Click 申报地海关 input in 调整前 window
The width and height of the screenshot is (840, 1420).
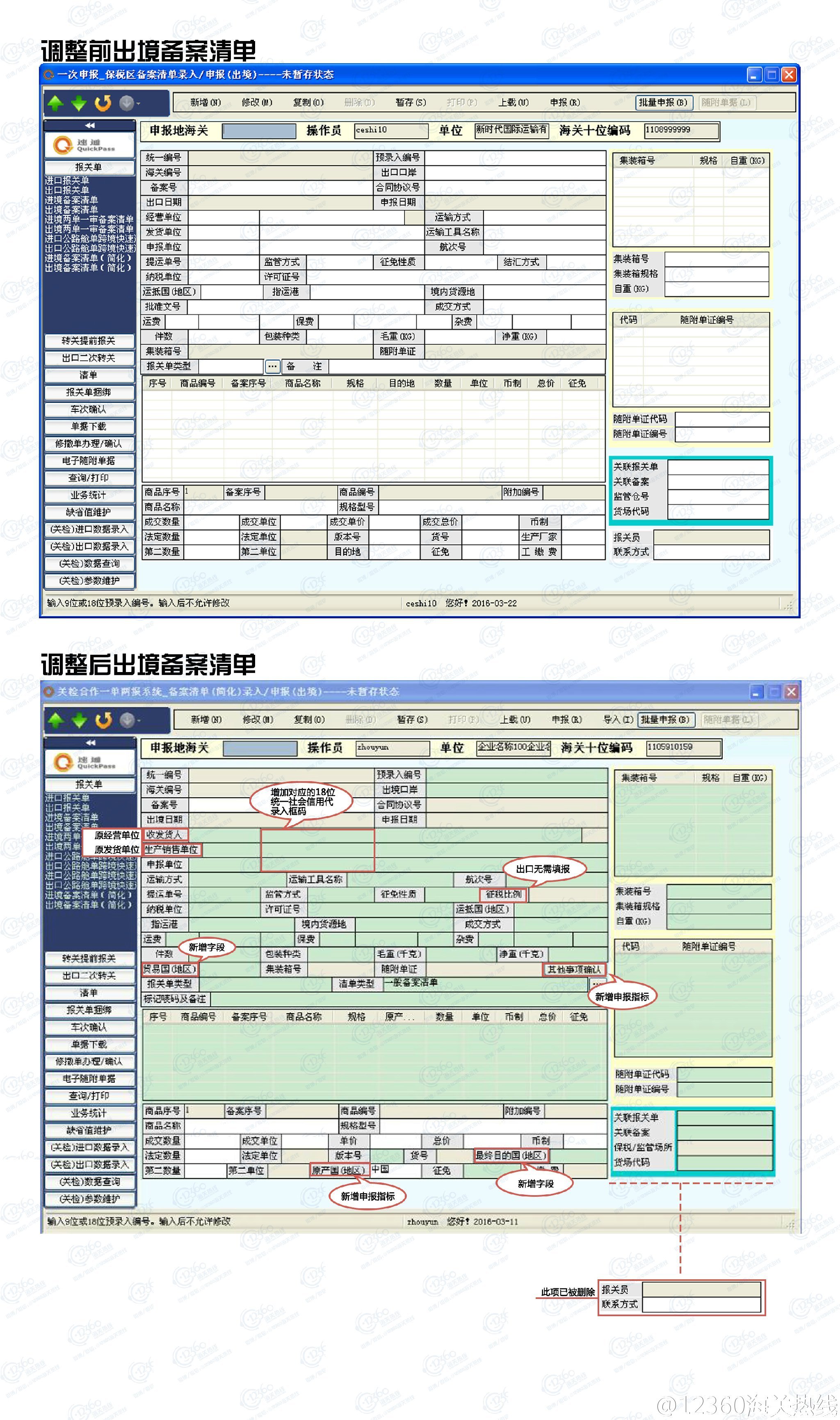pyautogui.click(x=259, y=131)
